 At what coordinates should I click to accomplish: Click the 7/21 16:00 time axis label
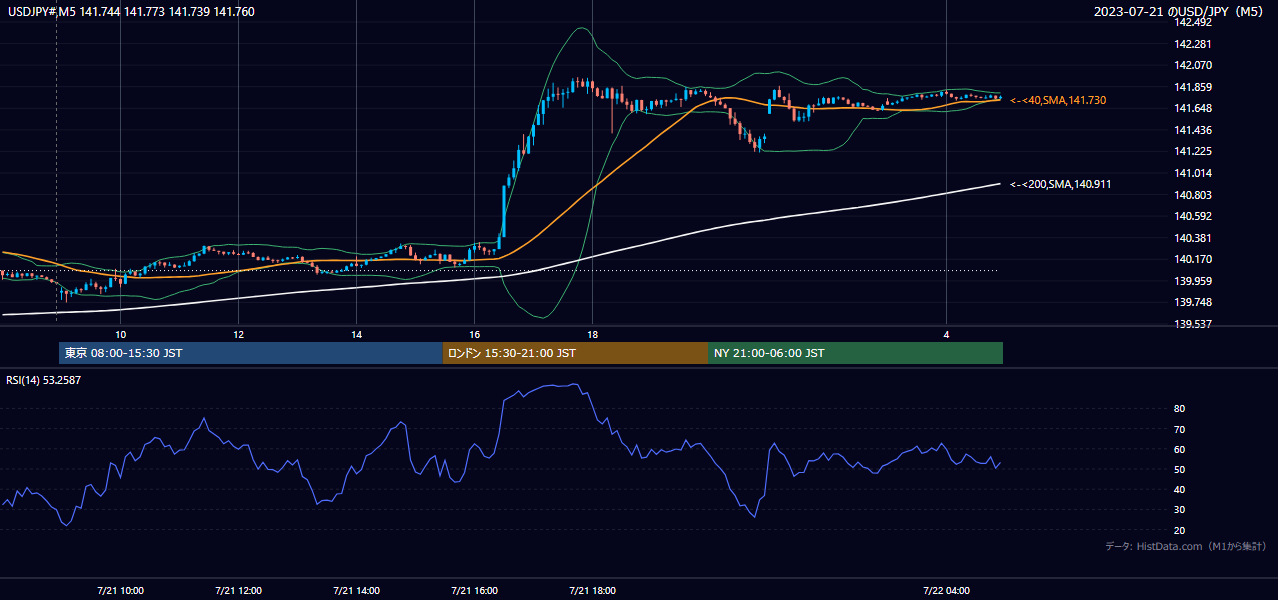(474, 590)
